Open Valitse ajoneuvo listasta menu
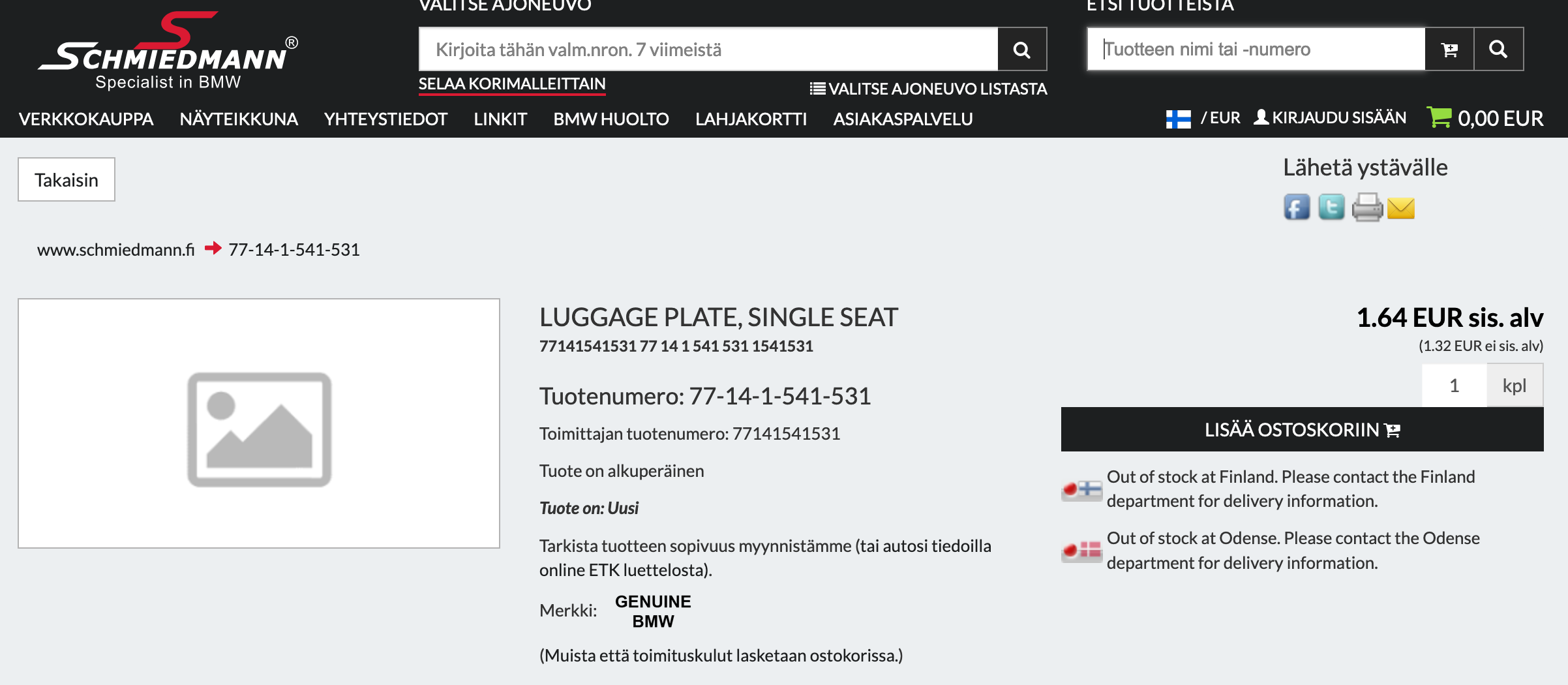Viewport: 1568px width, 685px height. 928,89
